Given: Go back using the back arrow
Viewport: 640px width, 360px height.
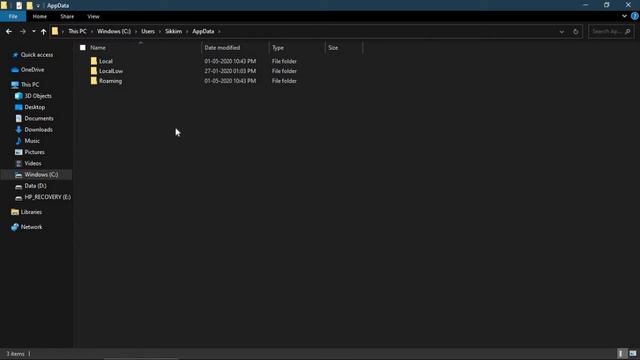Looking at the screenshot, I should point(9,31).
